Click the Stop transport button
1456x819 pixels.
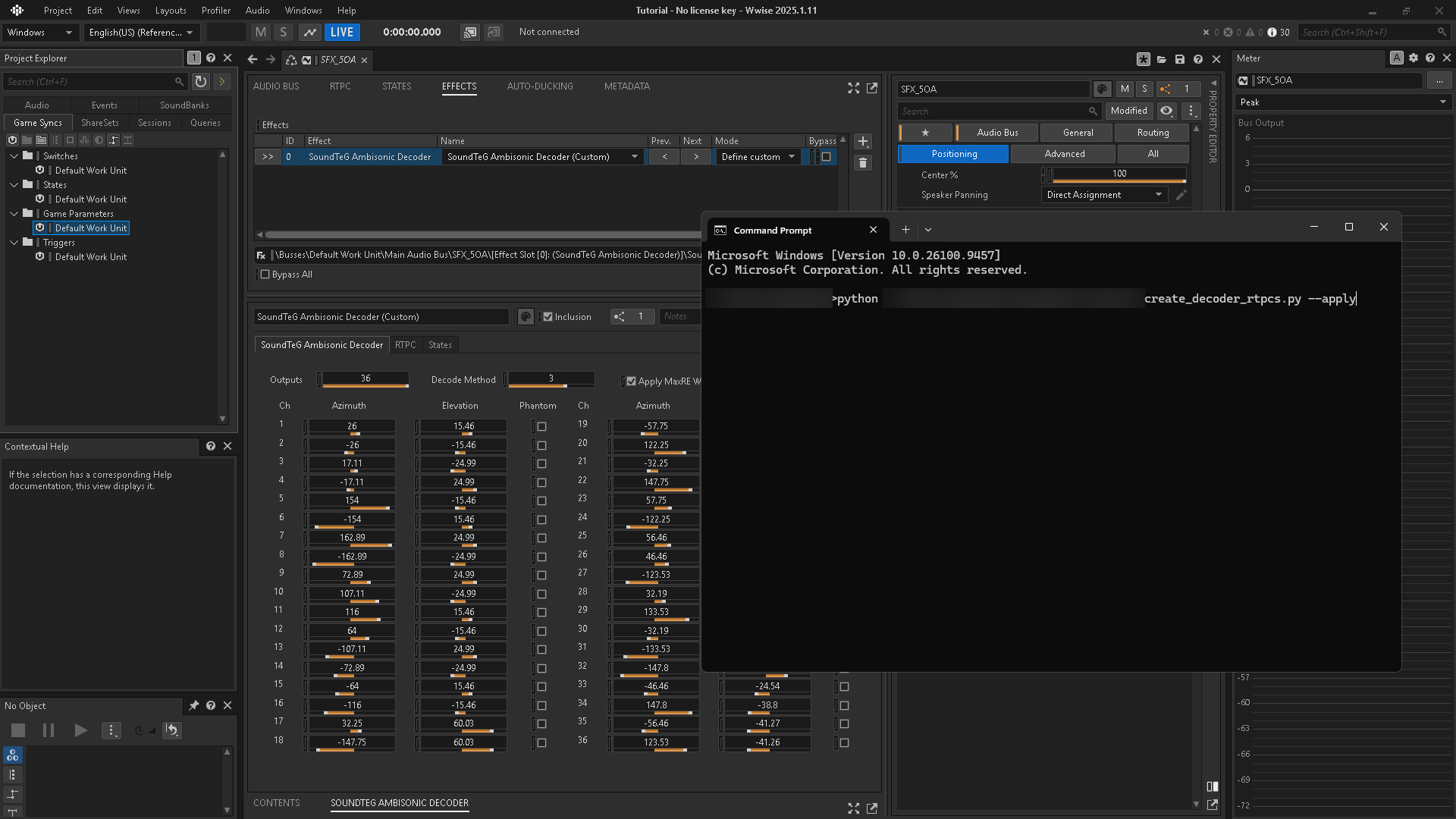pyautogui.click(x=18, y=730)
